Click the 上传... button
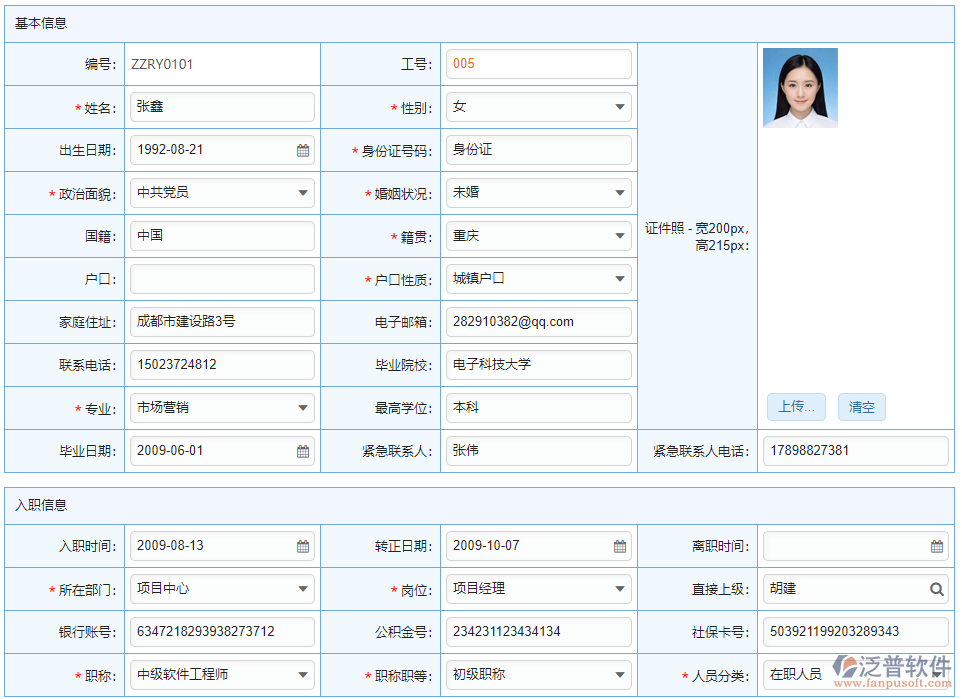 point(796,407)
